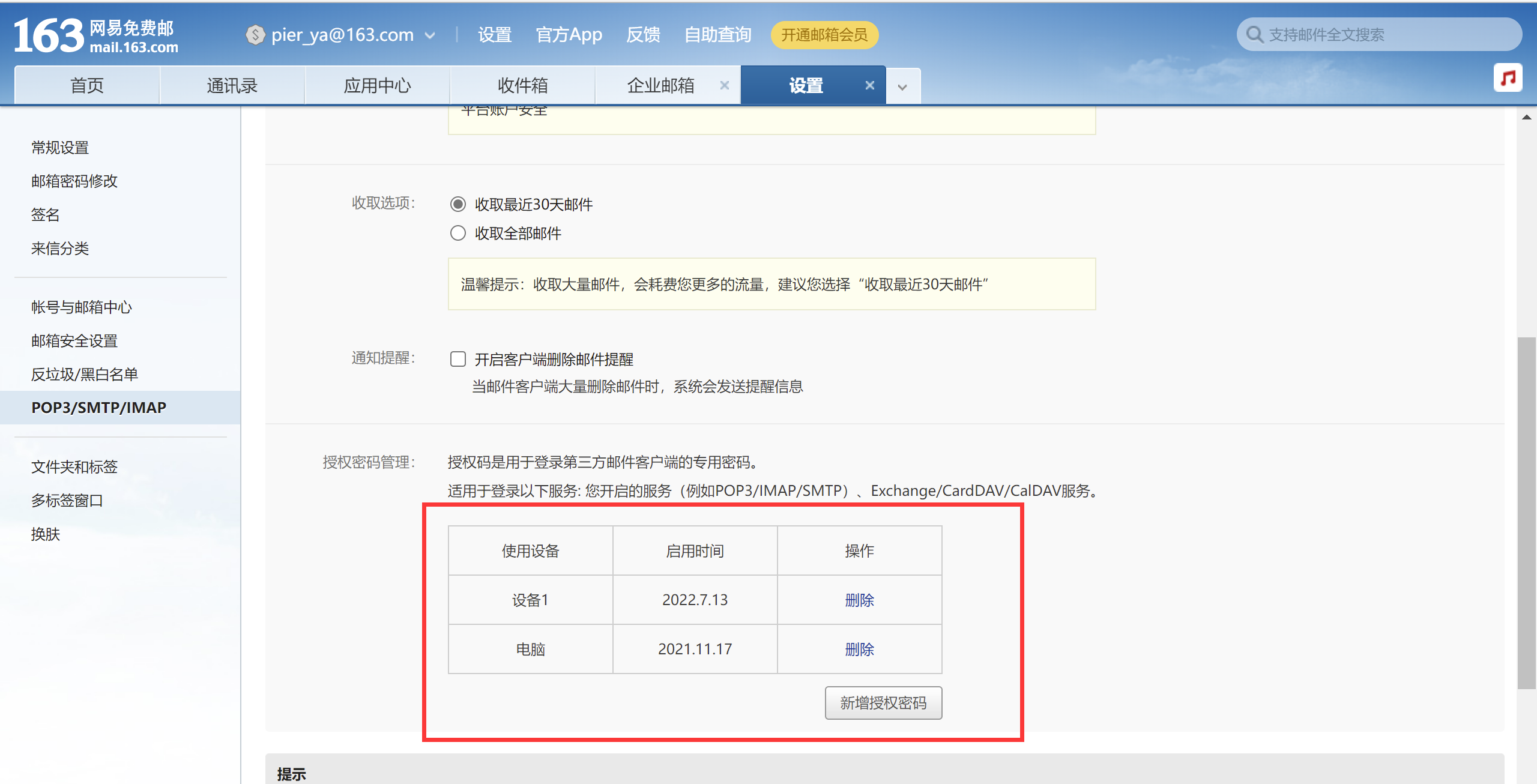The height and width of the screenshot is (784, 1537).
Task: Click the account avatar icon beside pier_ya@163.com
Action: click(256, 35)
